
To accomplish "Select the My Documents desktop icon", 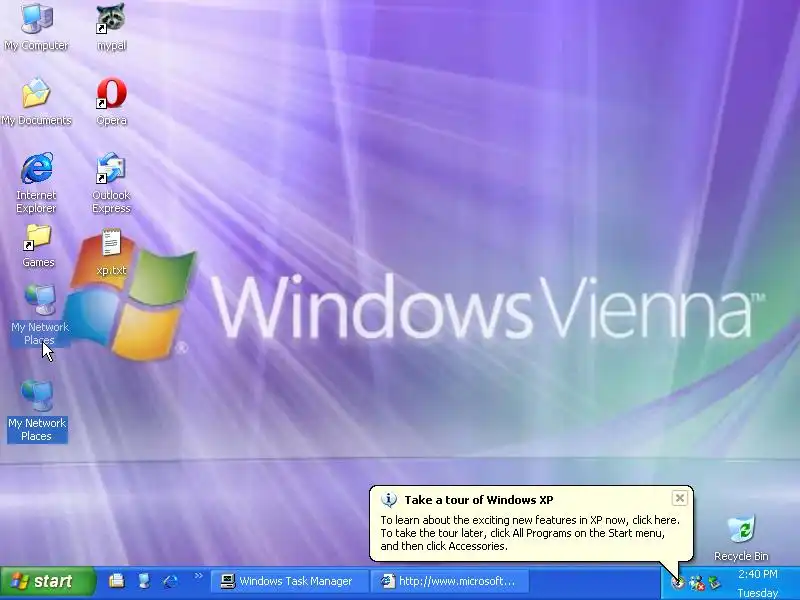I will pos(36,101).
